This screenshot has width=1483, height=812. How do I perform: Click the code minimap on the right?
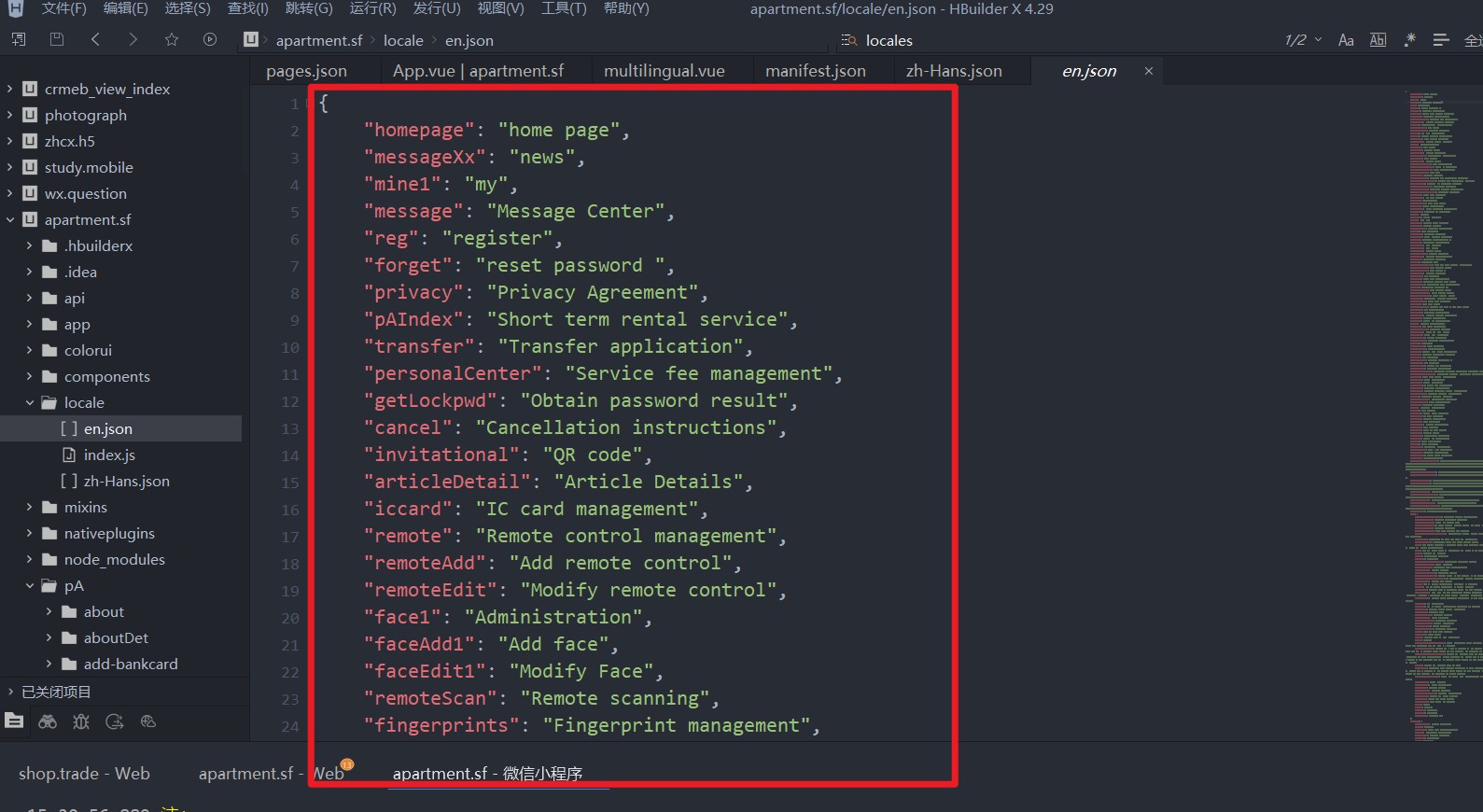(x=1444, y=414)
